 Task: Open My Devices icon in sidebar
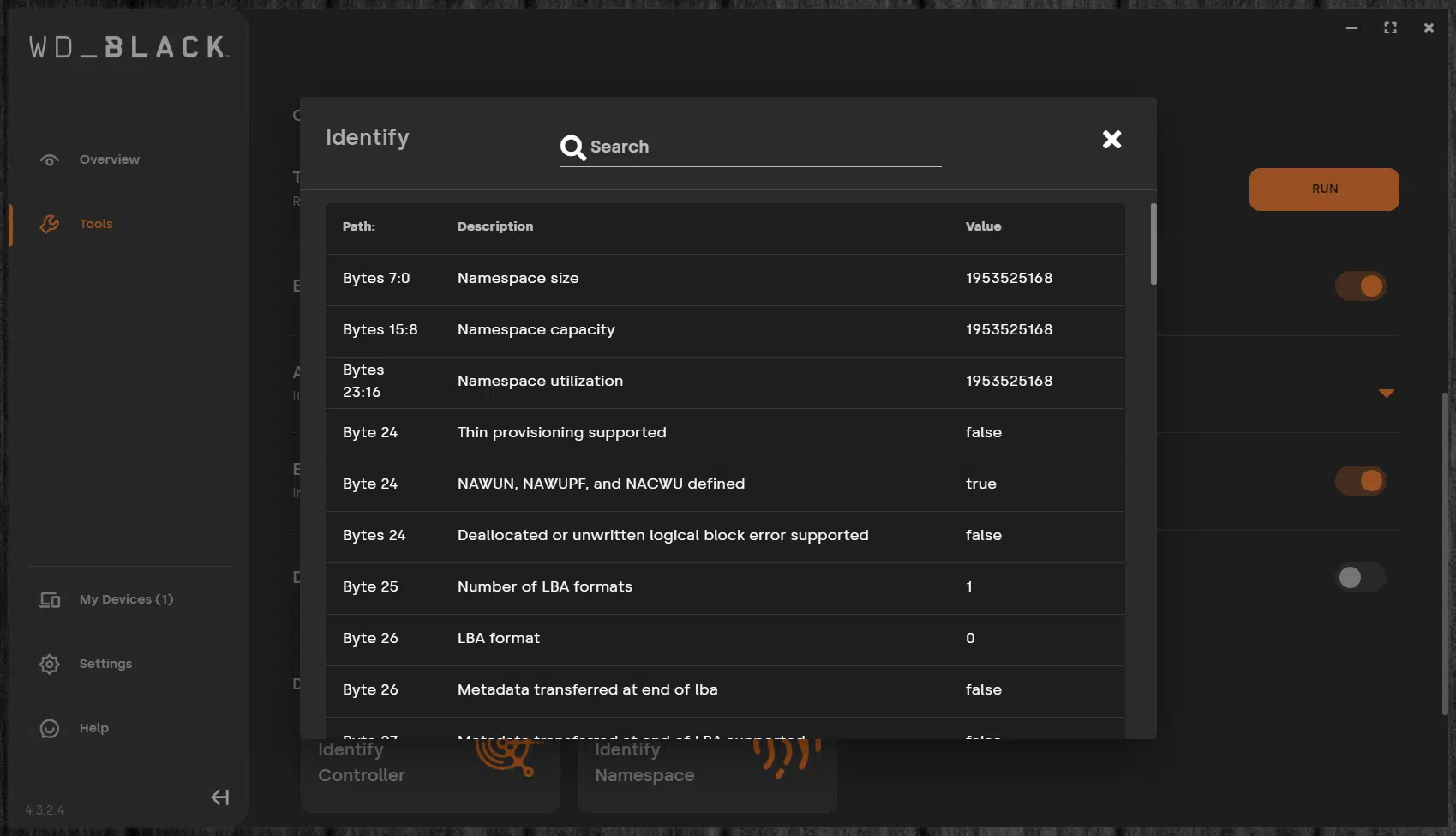click(x=50, y=600)
